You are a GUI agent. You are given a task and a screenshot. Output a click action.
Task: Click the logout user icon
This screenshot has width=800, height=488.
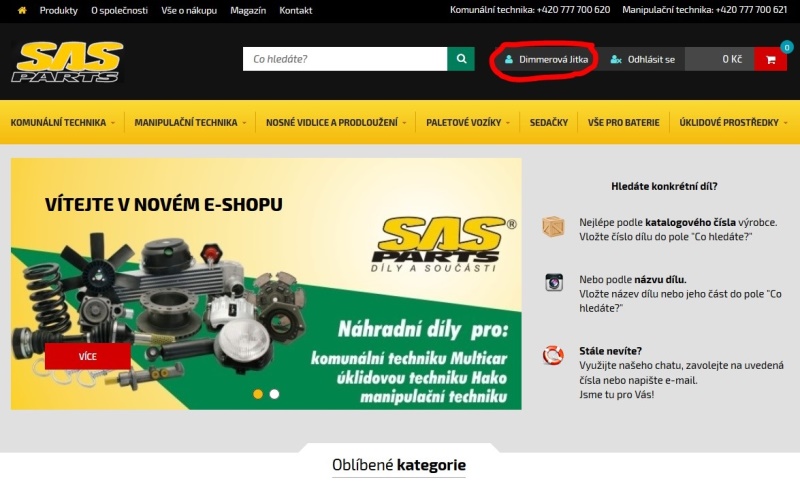616,59
